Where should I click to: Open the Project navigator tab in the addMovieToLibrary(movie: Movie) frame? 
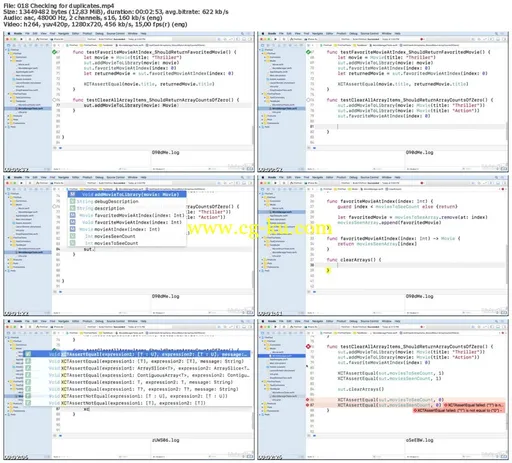(x=8, y=46)
